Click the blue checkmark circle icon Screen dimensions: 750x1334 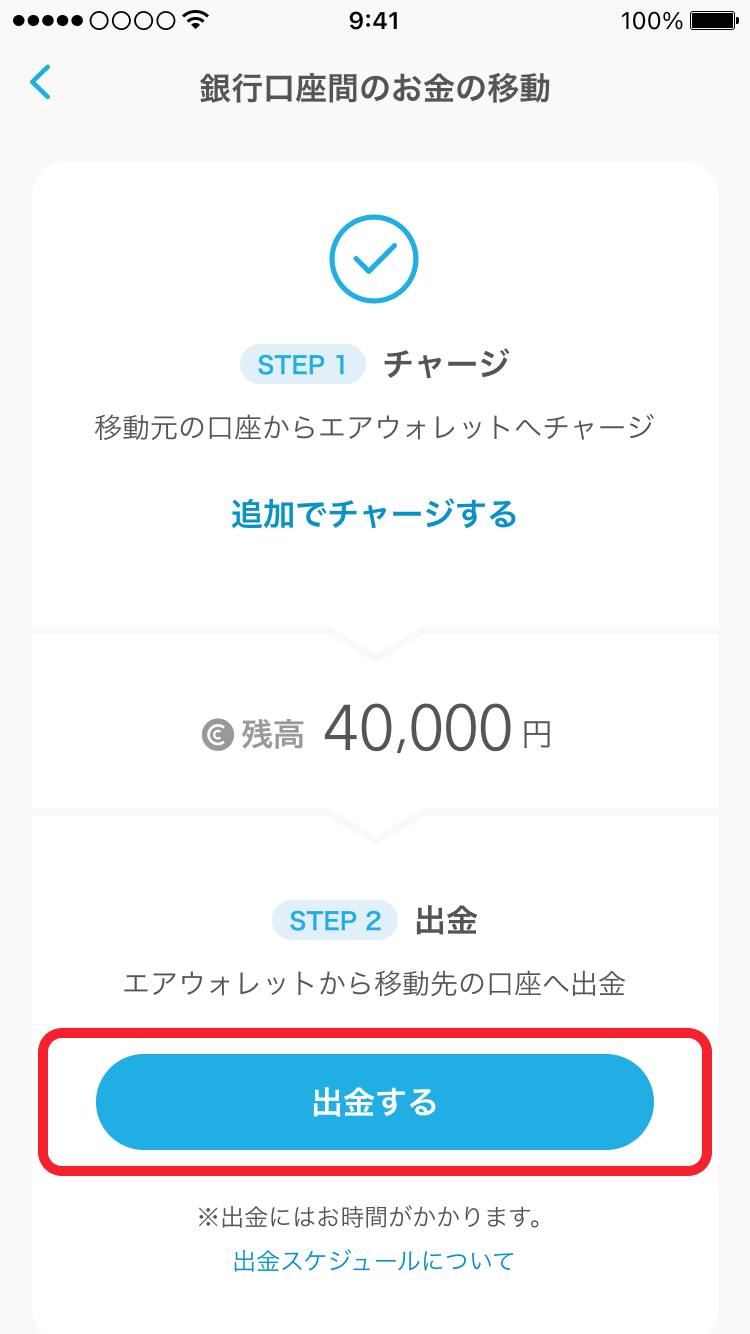pos(374,258)
